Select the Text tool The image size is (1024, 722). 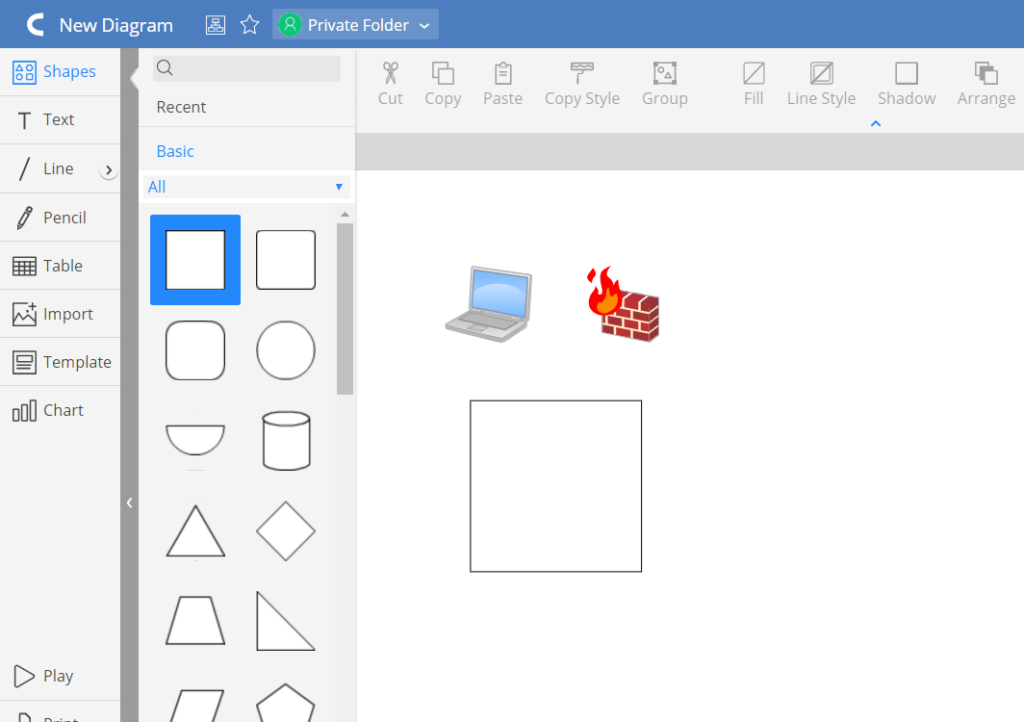60,119
